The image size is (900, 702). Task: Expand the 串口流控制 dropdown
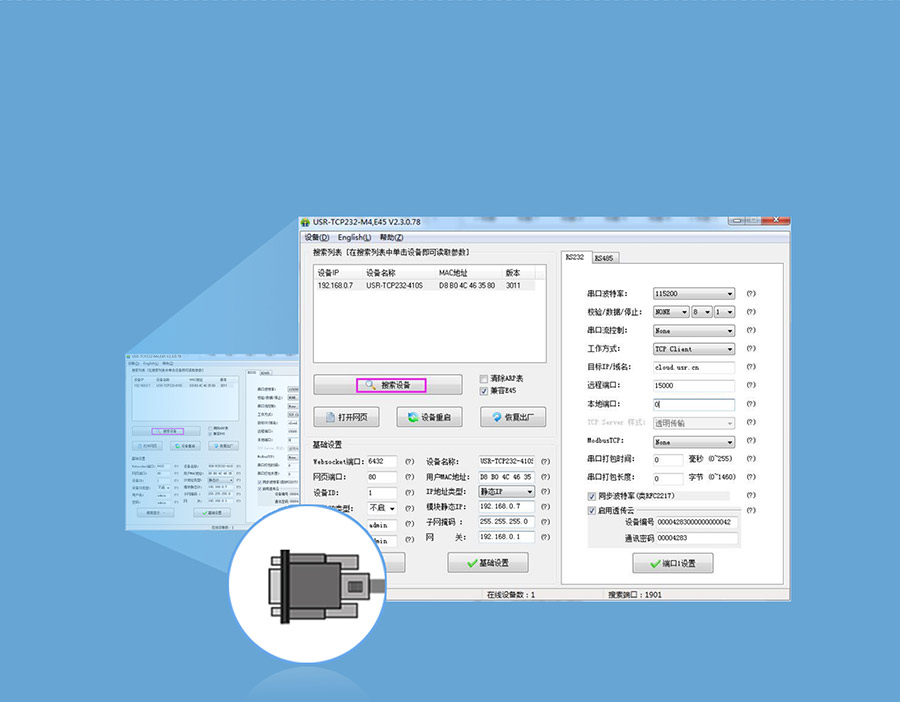point(694,331)
